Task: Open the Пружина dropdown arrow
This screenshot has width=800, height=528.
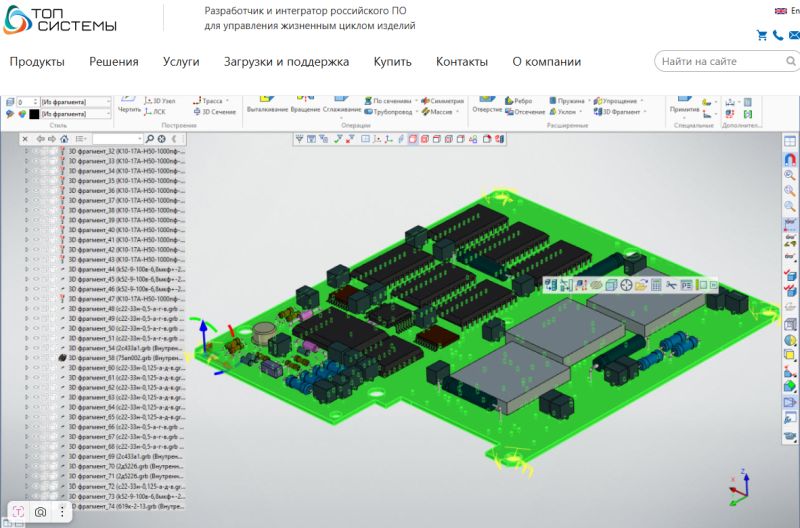Action: (x=589, y=101)
